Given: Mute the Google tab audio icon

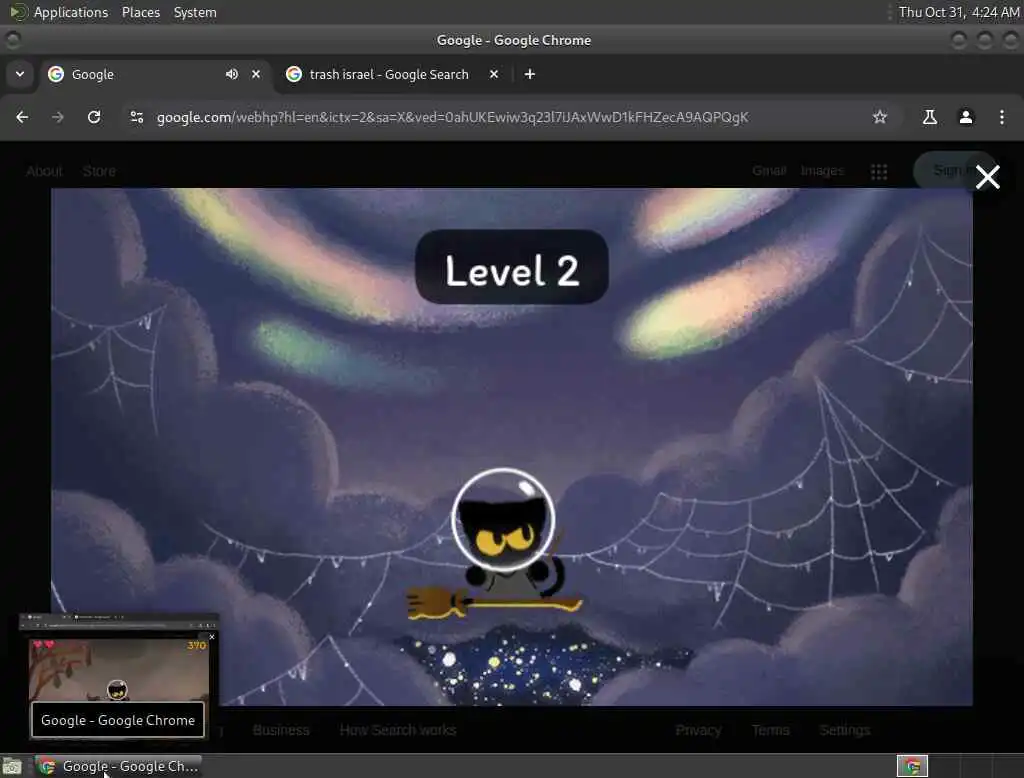Looking at the screenshot, I should click(x=231, y=74).
